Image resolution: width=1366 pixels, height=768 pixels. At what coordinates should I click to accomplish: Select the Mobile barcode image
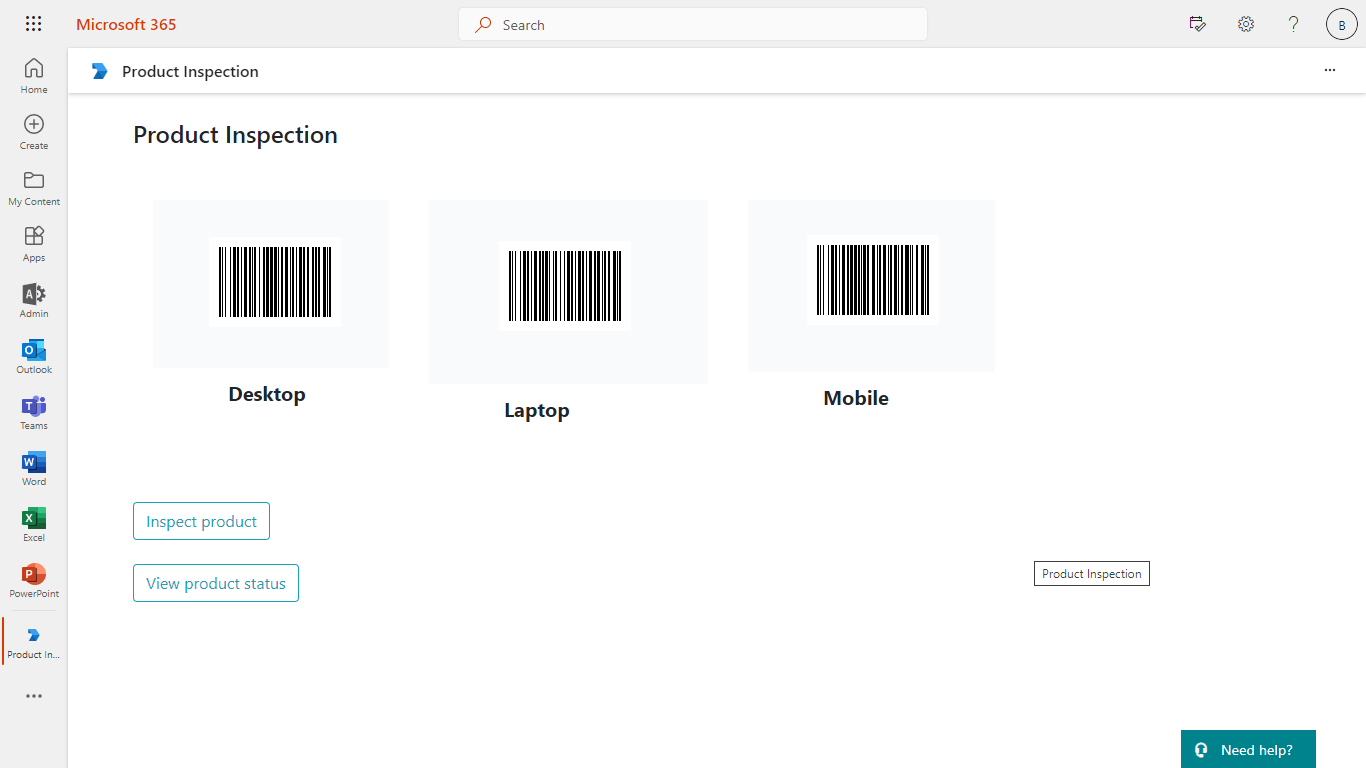[x=873, y=280]
